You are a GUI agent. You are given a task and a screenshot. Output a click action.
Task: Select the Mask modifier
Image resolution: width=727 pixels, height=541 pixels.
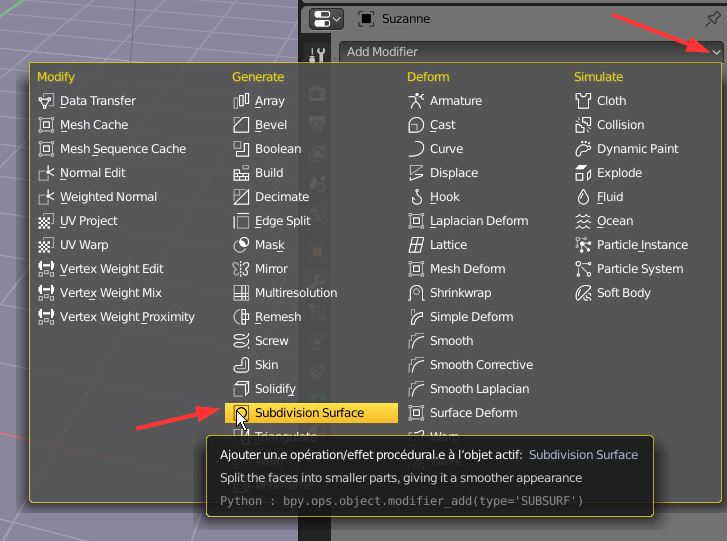259,245
